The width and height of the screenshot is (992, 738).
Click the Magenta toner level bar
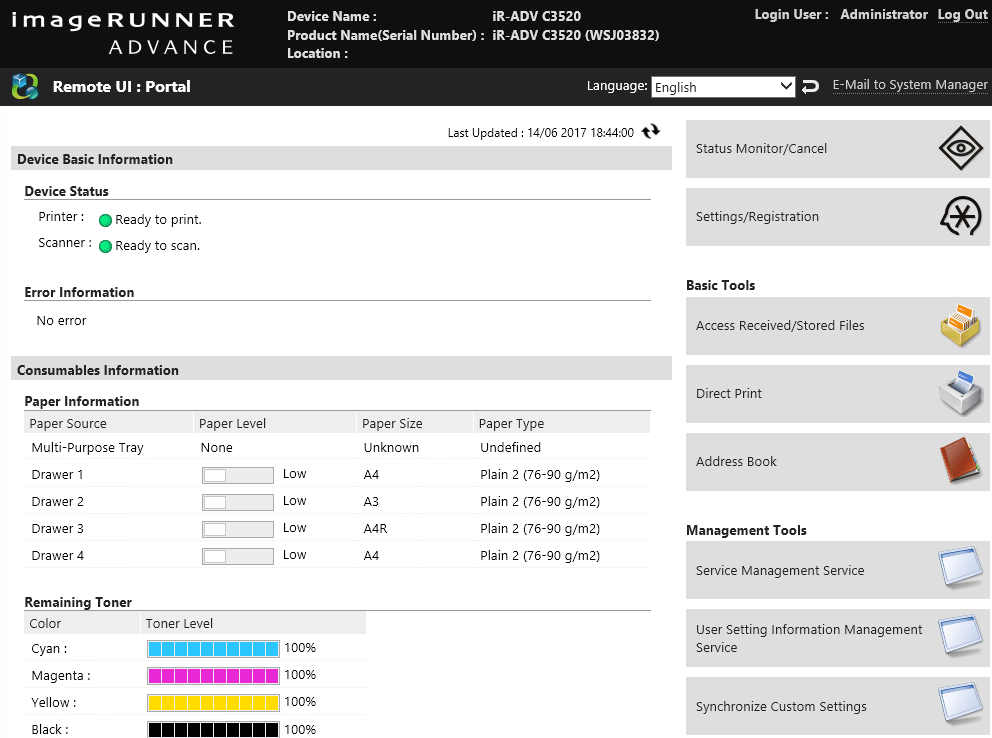point(213,676)
